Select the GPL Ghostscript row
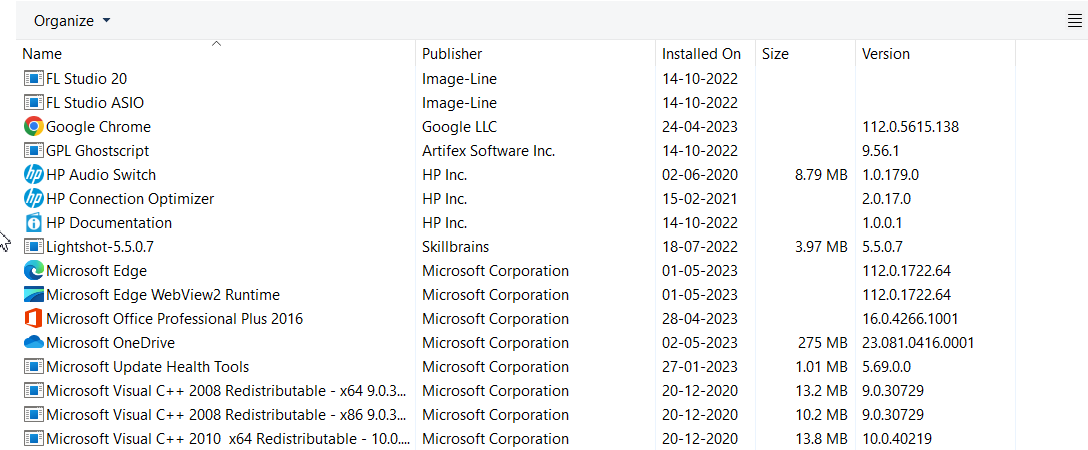 pos(97,151)
